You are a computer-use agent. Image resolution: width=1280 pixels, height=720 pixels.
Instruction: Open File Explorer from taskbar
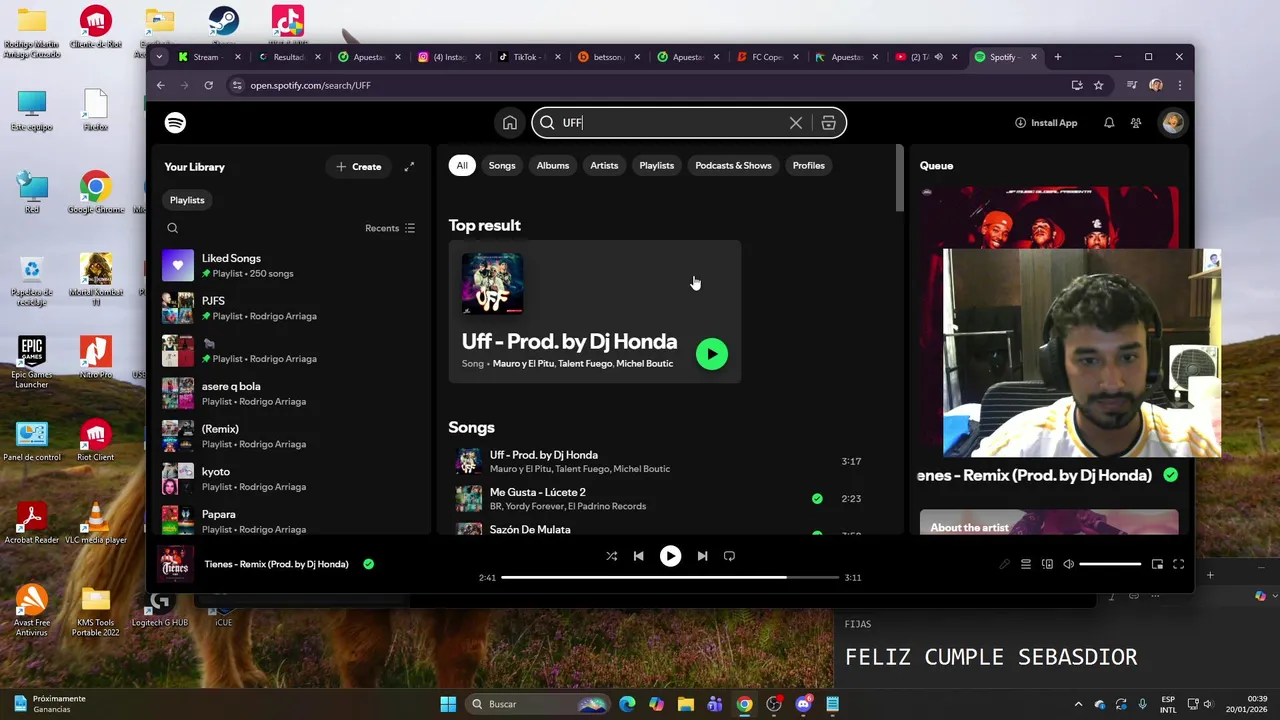pyautogui.click(x=686, y=704)
